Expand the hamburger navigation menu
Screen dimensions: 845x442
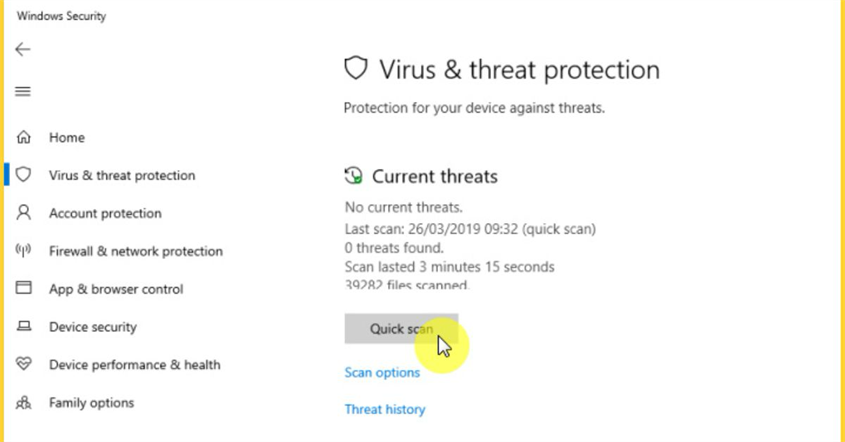point(23,91)
